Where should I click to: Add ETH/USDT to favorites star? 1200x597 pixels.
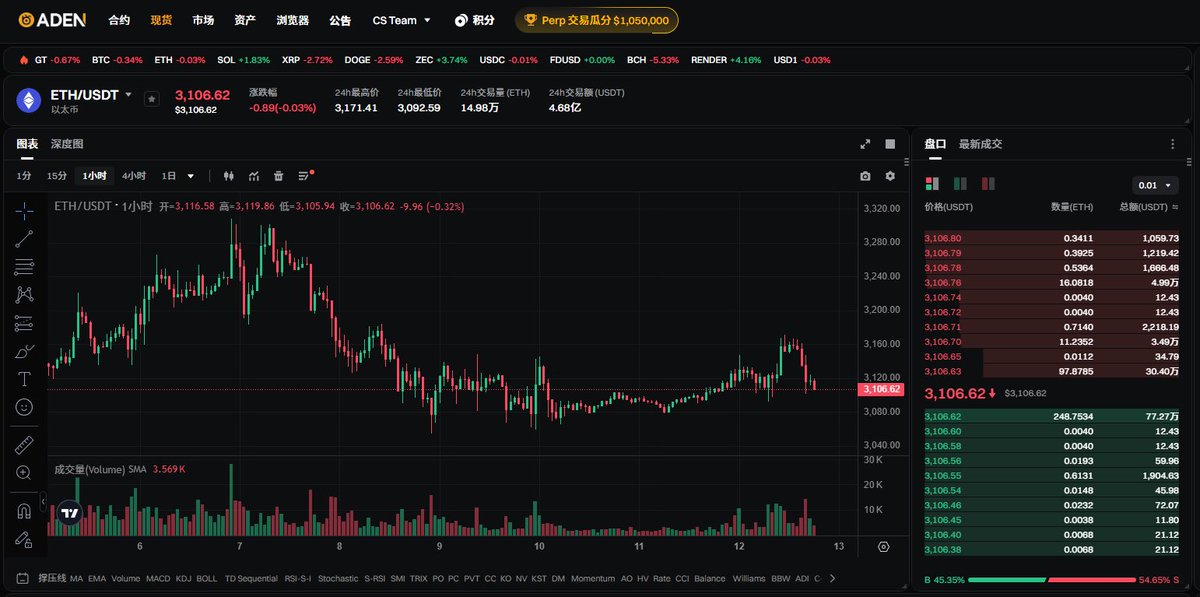(x=151, y=98)
